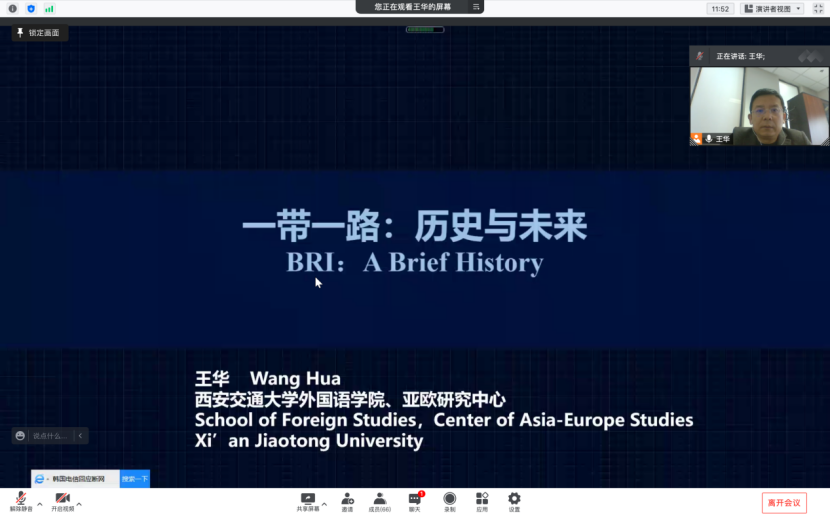Expand audio options arrow beside 解除静音

(x=40, y=504)
